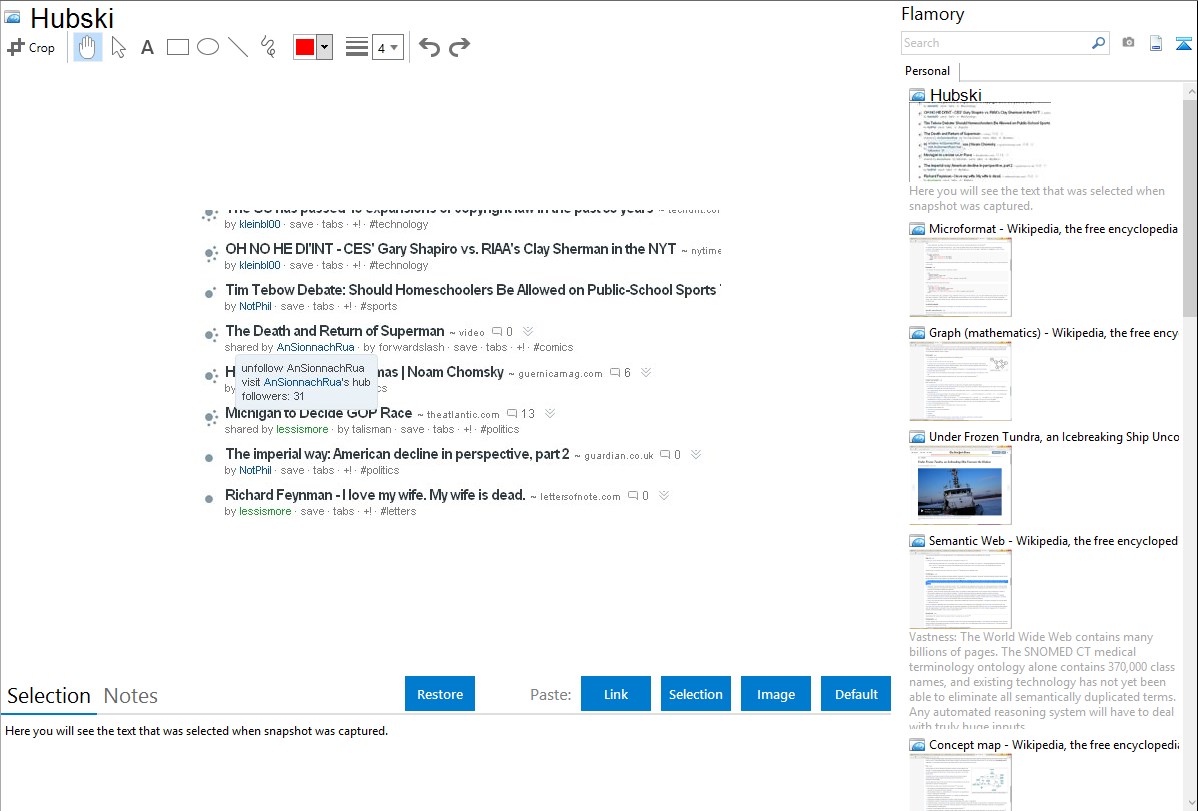Click the Hubski app icon beside the title
Viewport: 1198px width, 811px height.
point(12,17)
